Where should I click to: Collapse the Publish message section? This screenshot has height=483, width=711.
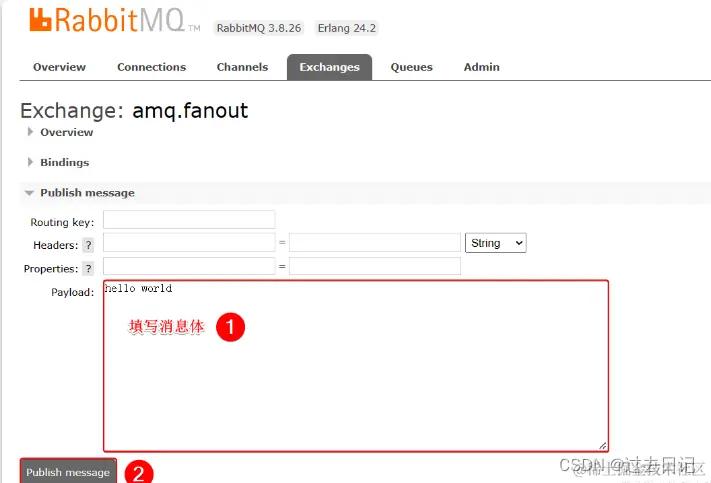[x=80, y=193]
